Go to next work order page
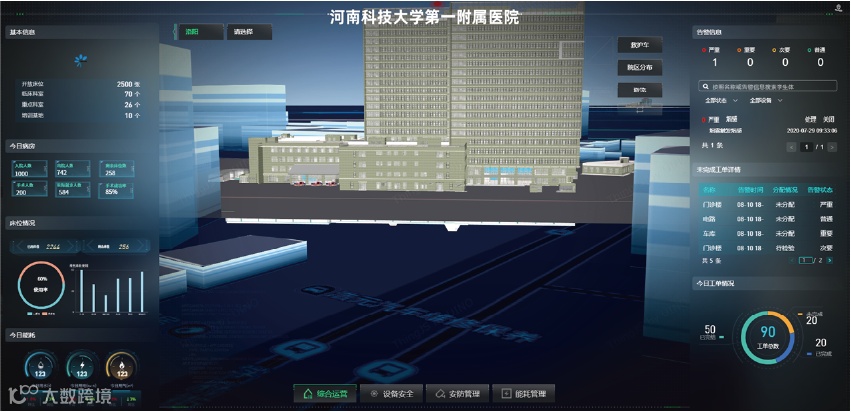The height and width of the screenshot is (412, 851). coord(830,261)
